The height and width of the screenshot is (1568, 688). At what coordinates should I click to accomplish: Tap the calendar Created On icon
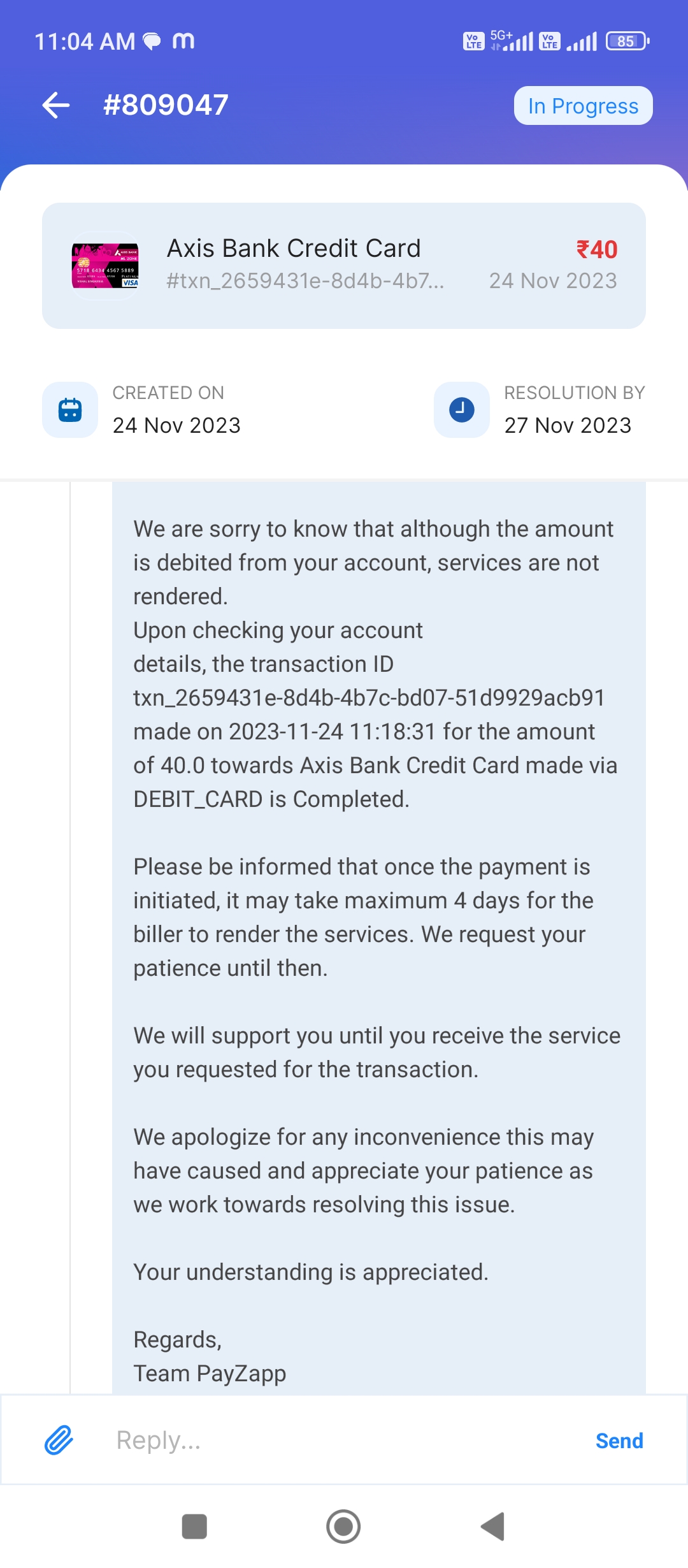(70, 410)
